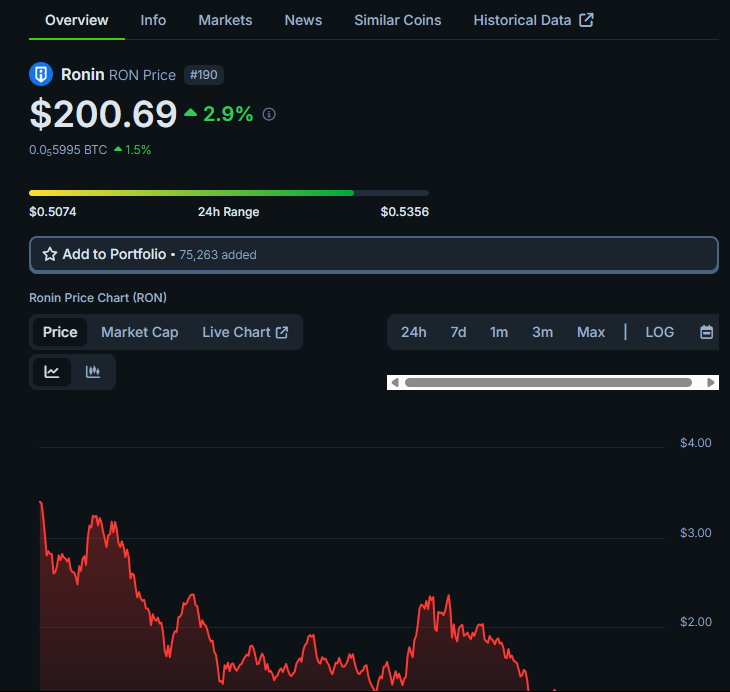Set chart range to 1m
The image size is (730, 692).
(499, 332)
